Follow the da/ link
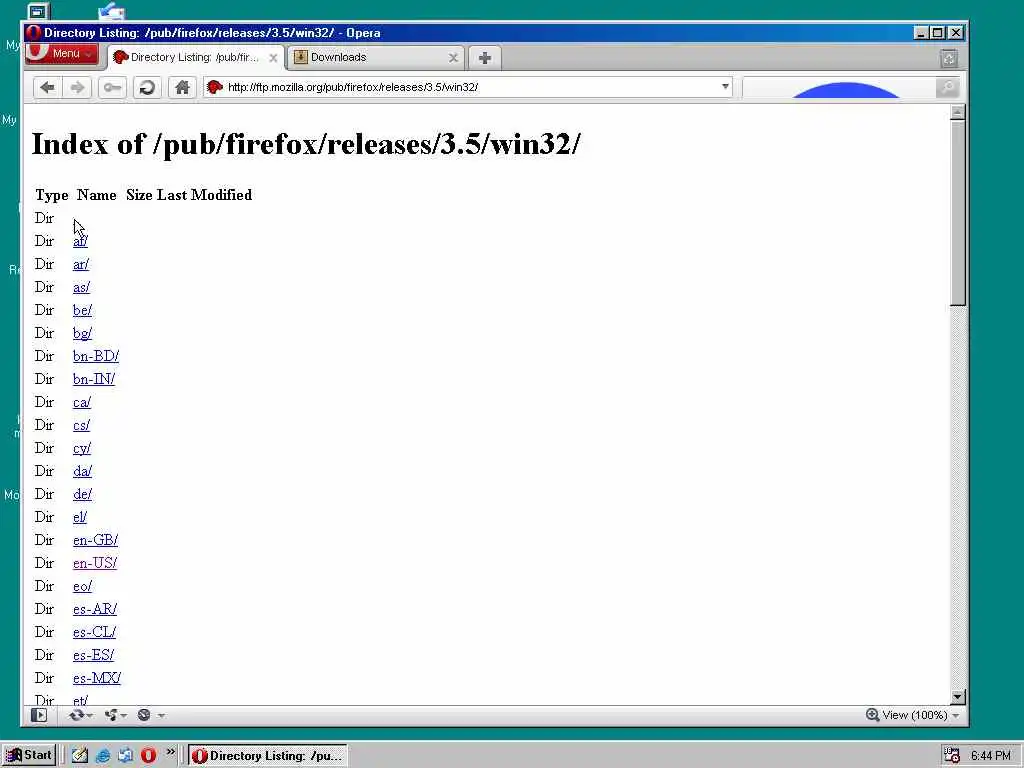The height and width of the screenshot is (768, 1024). click(82, 471)
